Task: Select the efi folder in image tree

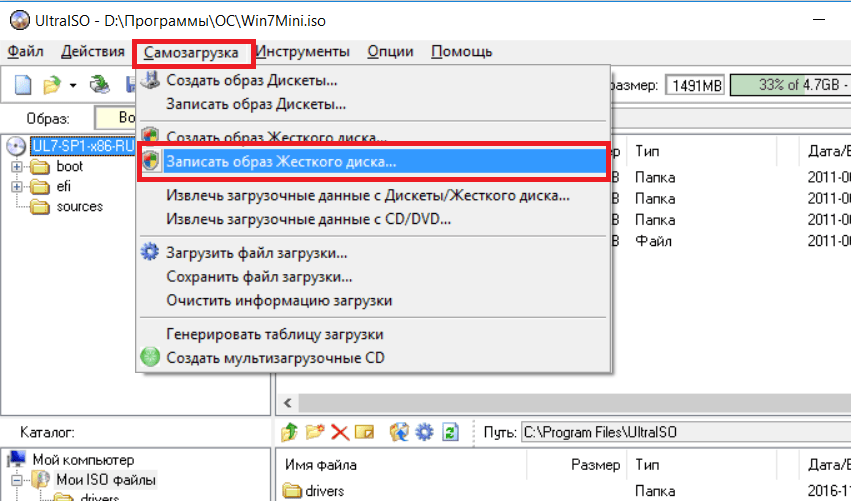Action: [63, 186]
